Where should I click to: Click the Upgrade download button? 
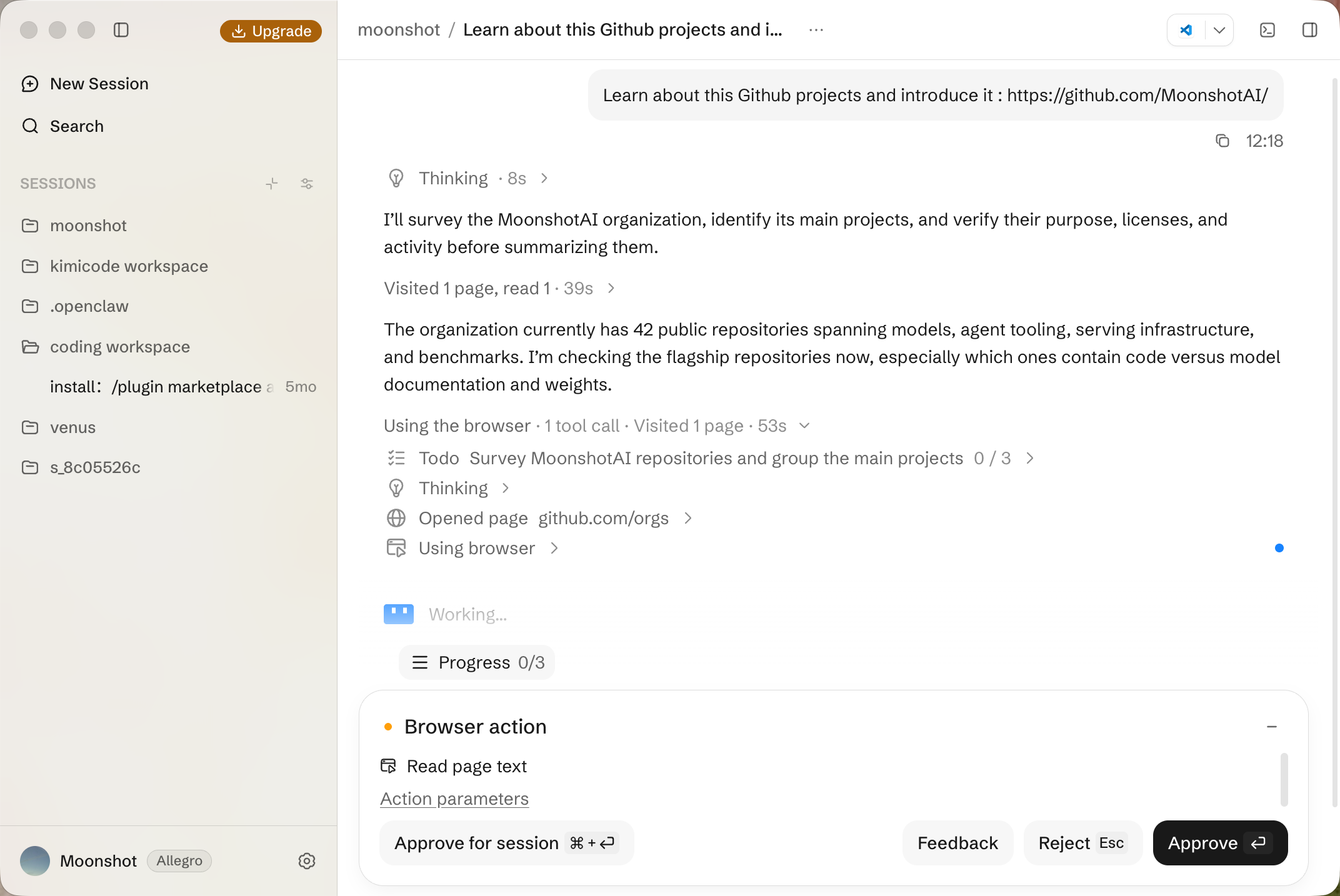pos(271,31)
